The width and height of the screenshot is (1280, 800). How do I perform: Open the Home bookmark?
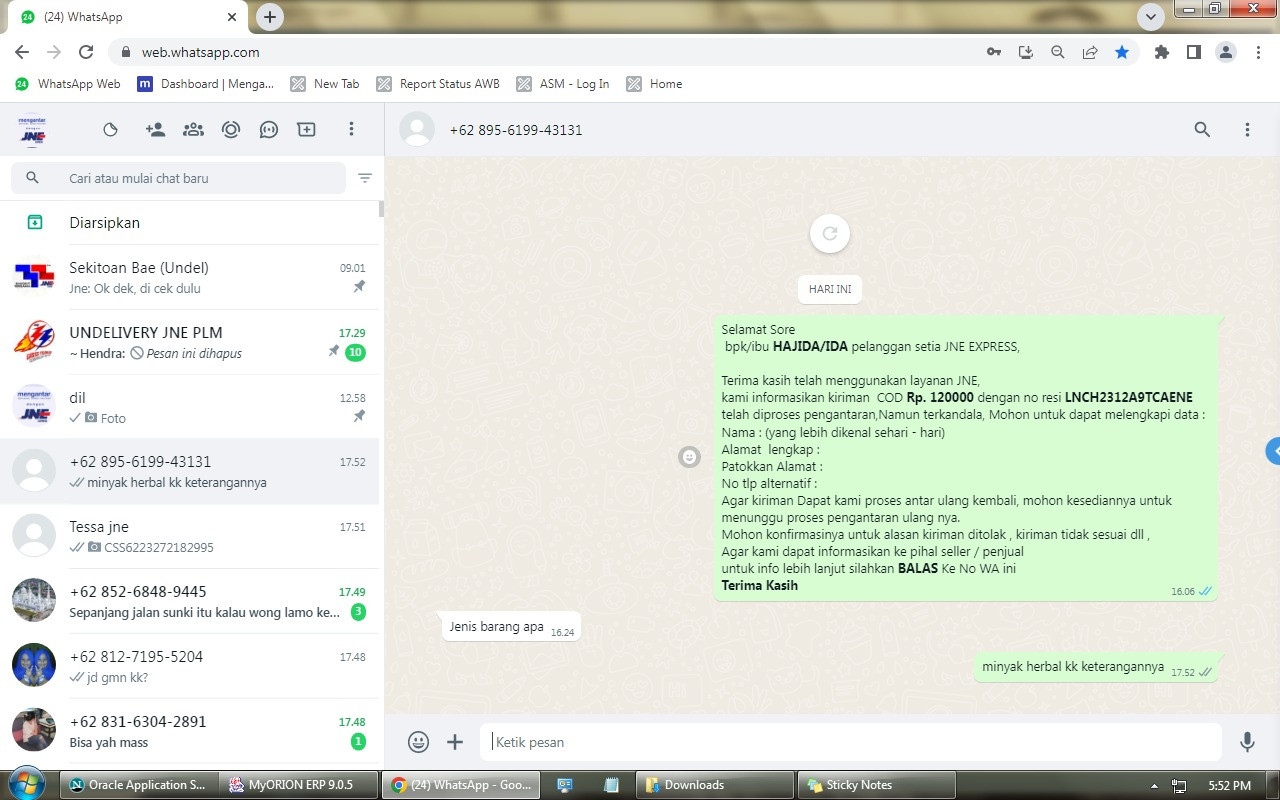pyautogui.click(x=655, y=84)
